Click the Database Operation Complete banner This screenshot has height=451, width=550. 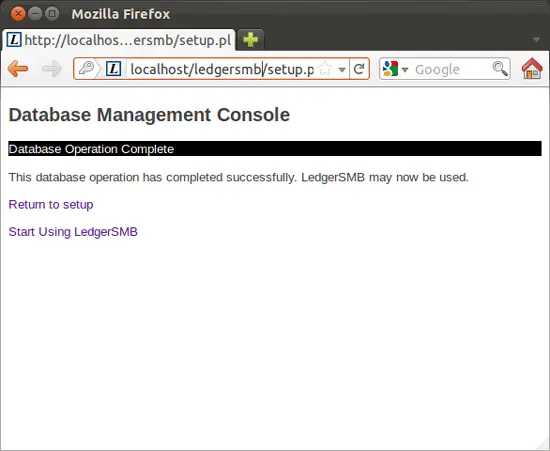click(x=275, y=149)
